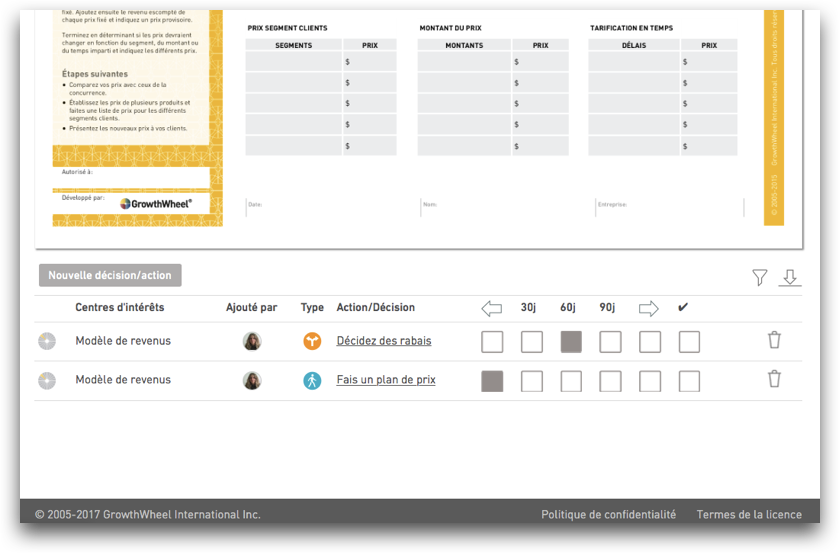Viewport: 840px width, 553px height.
Task: Check 90j box for Décidez des rabais
Action: [x=610, y=342]
